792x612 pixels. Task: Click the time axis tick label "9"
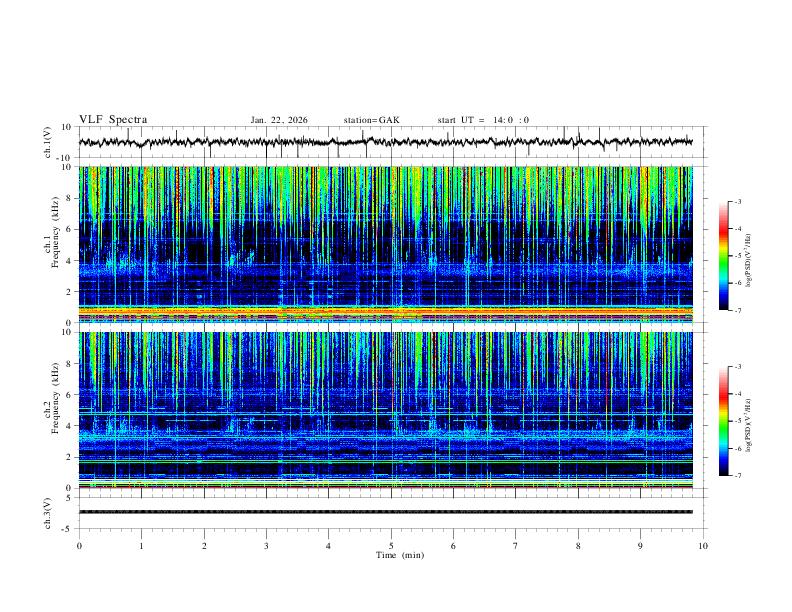(x=640, y=546)
